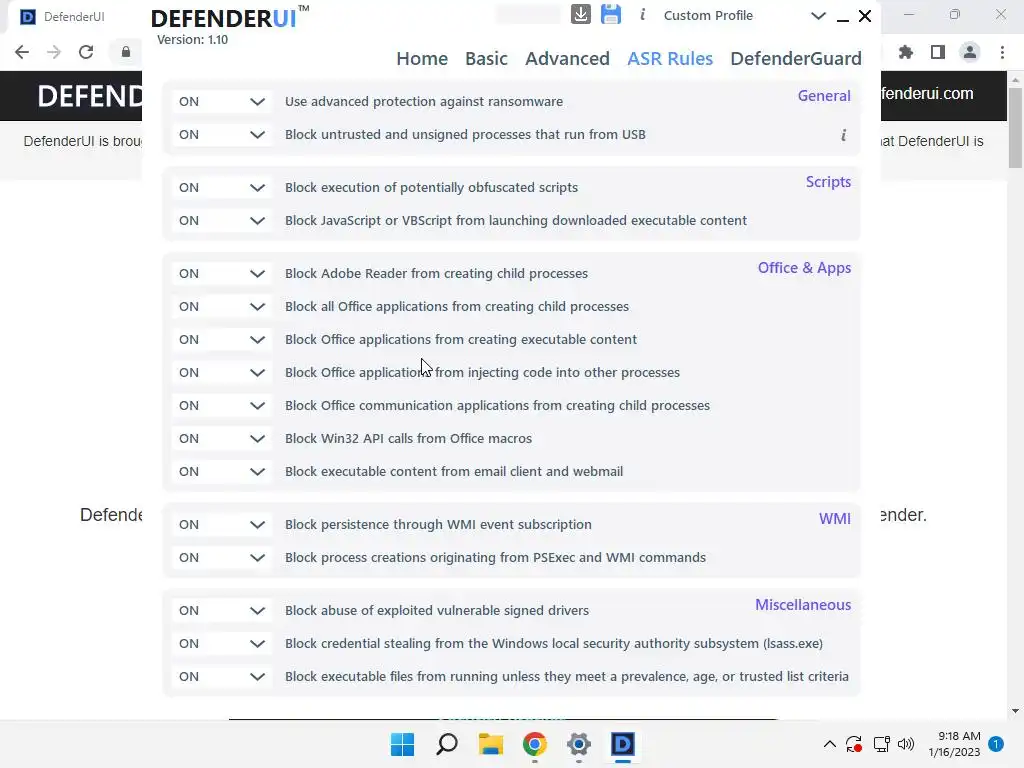Open Windows Start menu

pyautogui.click(x=402, y=744)
